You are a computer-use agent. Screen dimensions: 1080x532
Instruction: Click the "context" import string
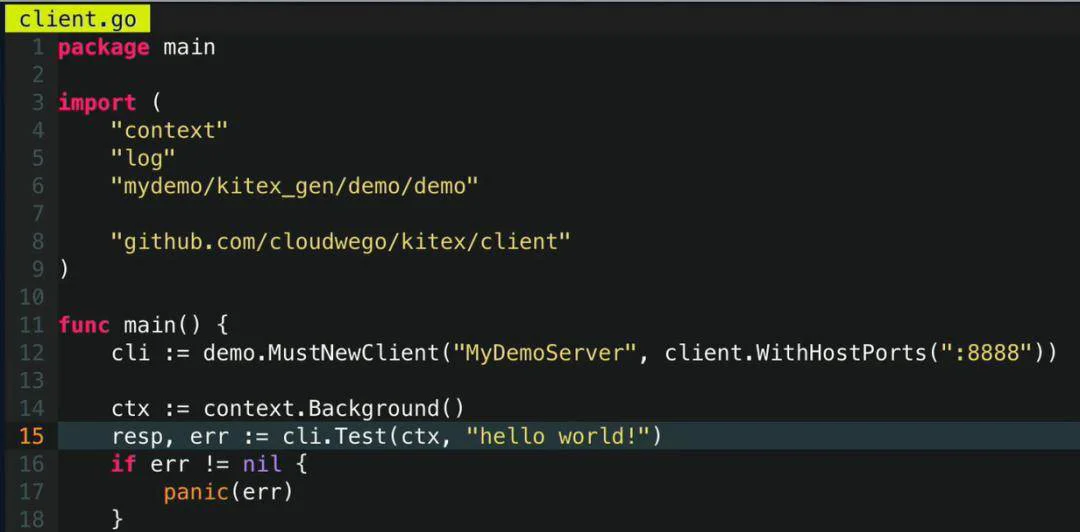pos(169,130)
